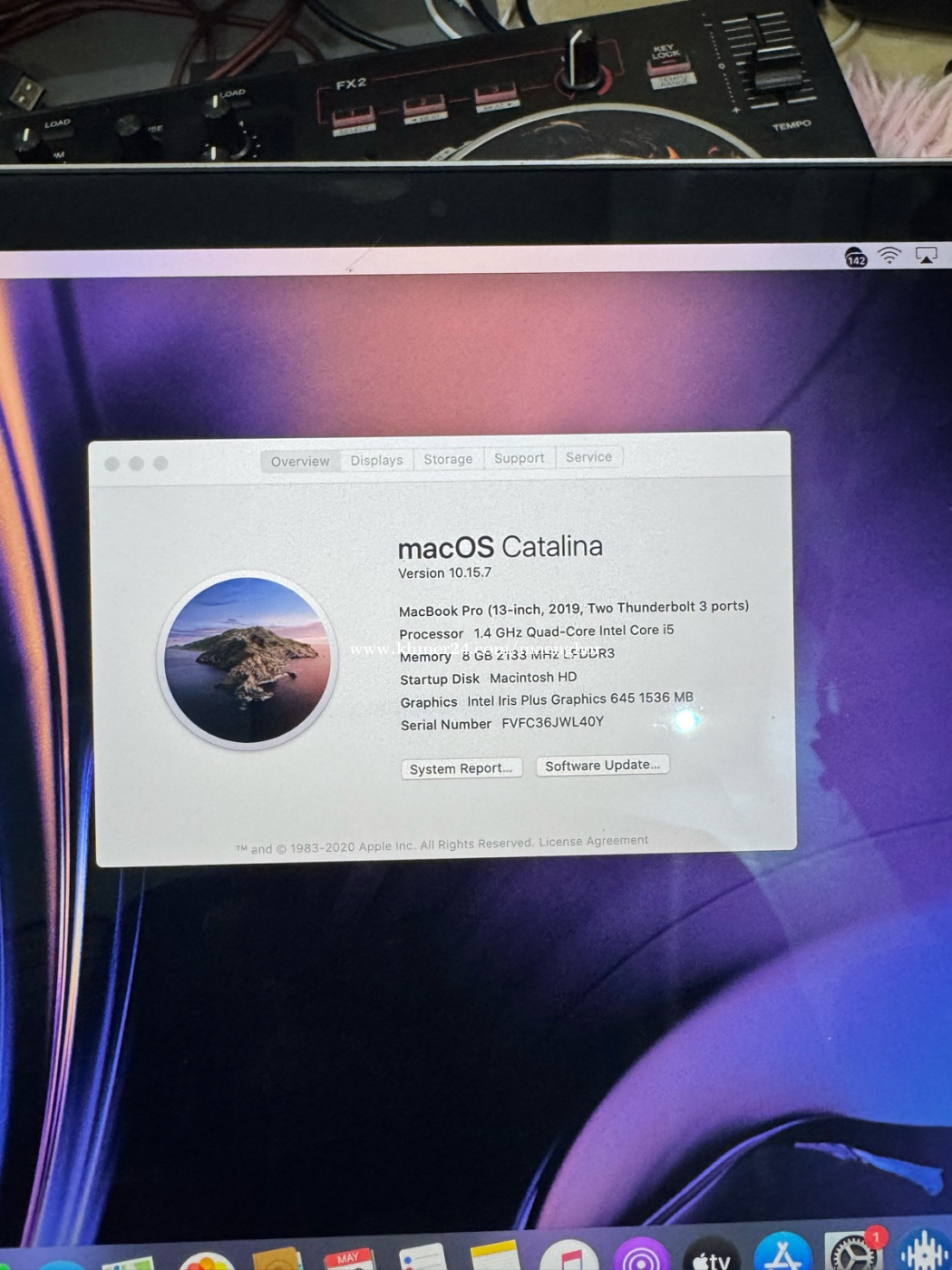Open the Calendar icon showing MAY
This screenshot has height=1270, width=952.
pos(349,1258)
